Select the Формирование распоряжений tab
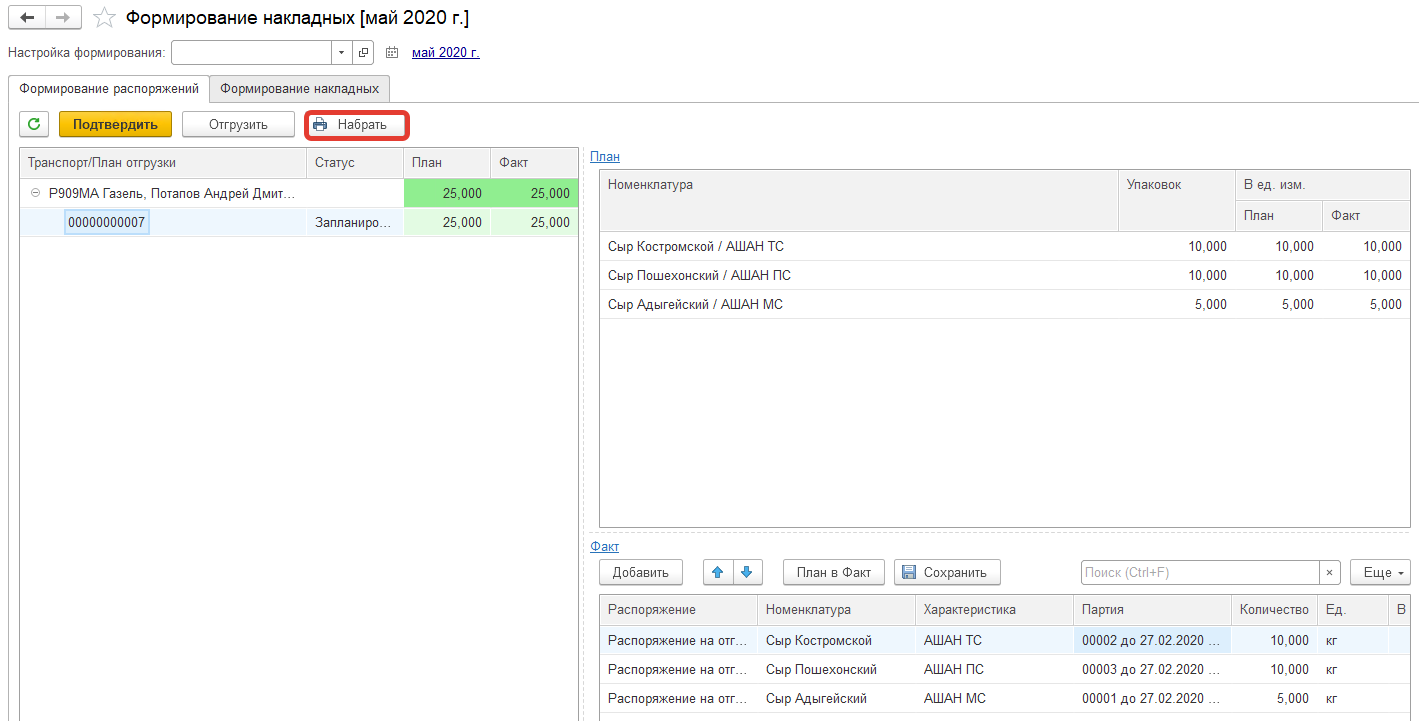The height and width of the screenshot is (721, 1419). point(109,88)
